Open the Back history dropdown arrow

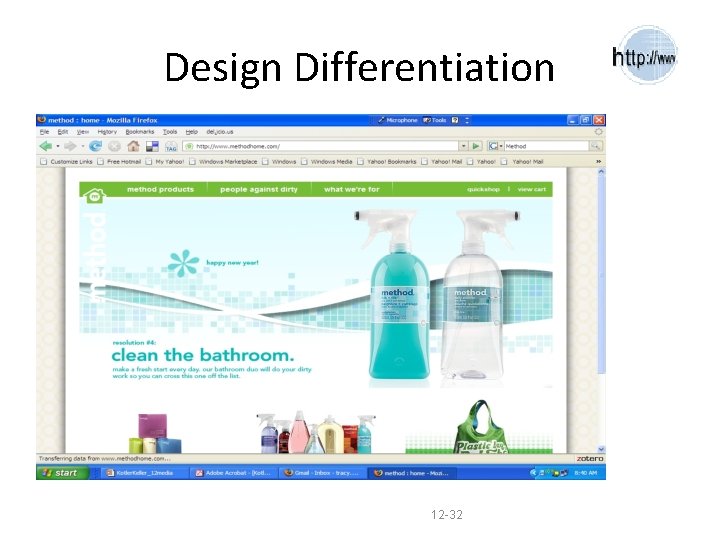tap(58, 146)
